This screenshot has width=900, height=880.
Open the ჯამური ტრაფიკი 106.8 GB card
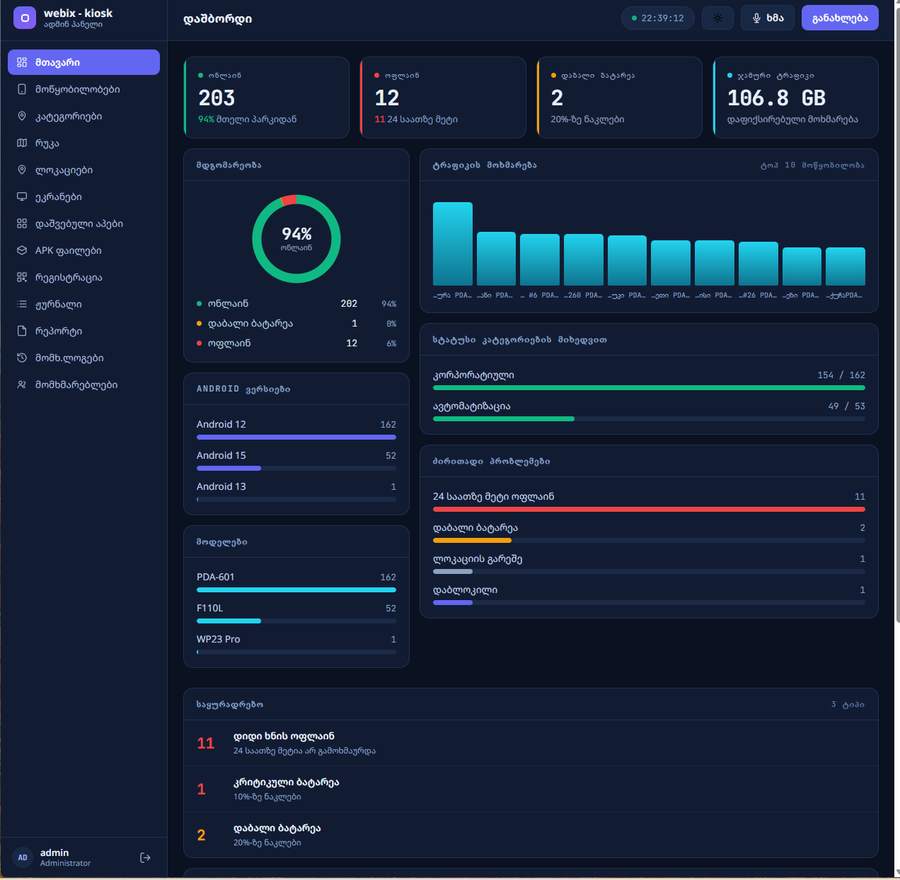pyautogui.click(x=796, y=97)
